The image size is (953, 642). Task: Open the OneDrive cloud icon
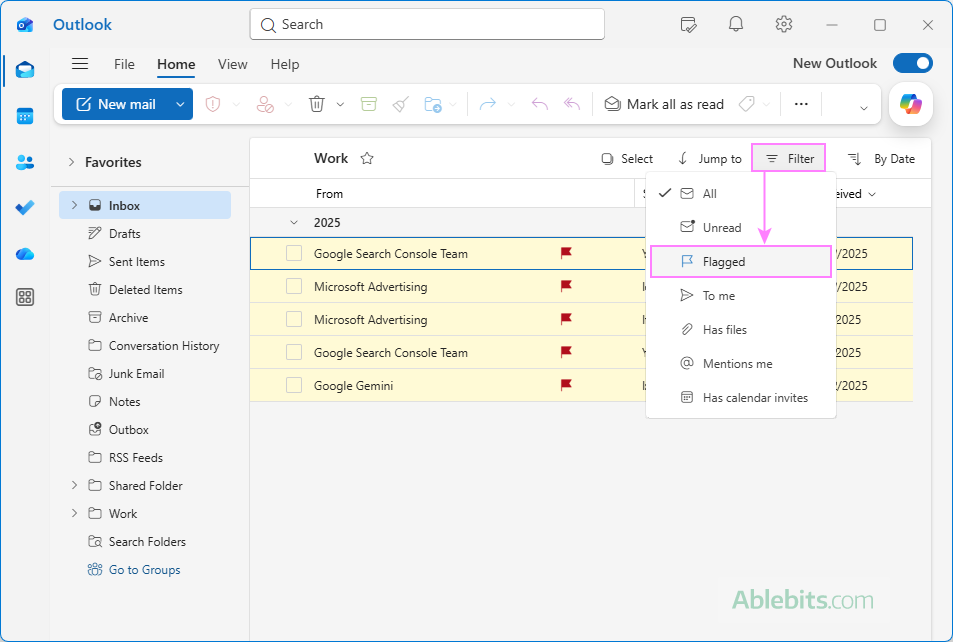25,254
